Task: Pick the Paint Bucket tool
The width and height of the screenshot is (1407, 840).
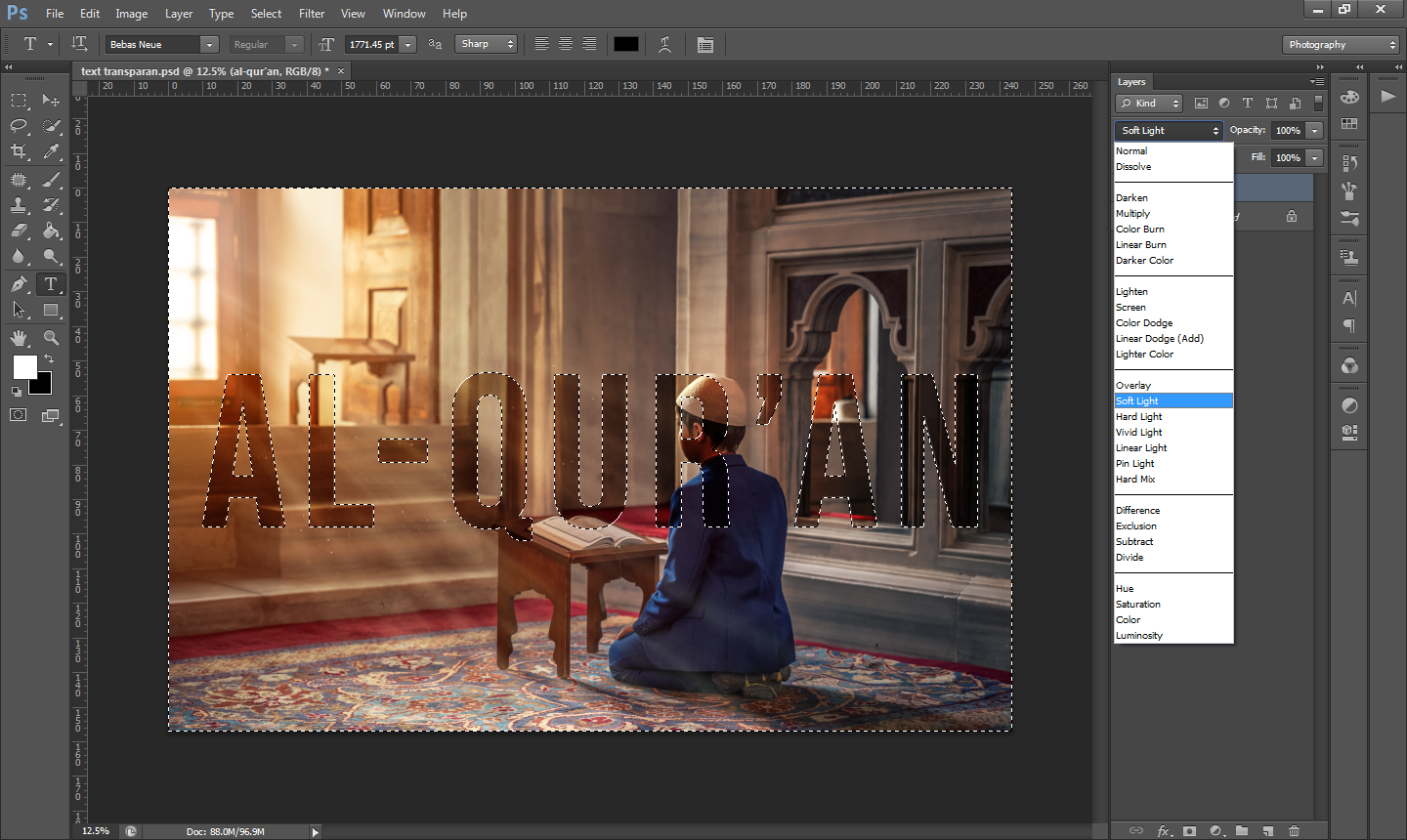Action: coord(51,231)
